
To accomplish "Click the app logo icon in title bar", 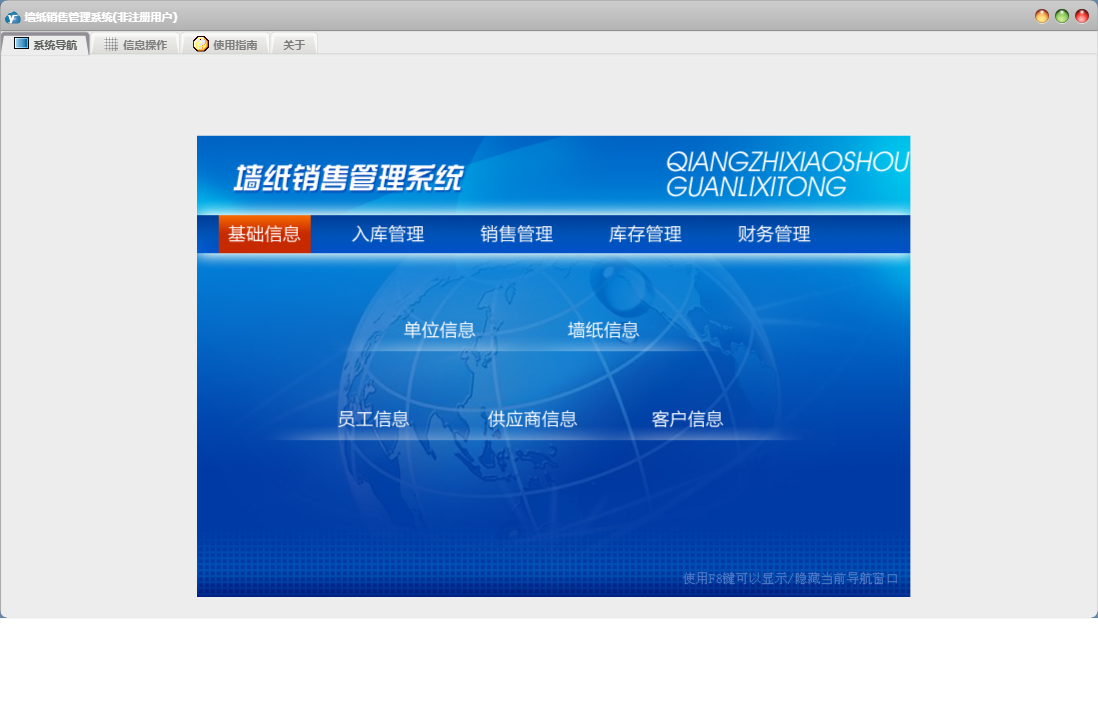I will (12, 17).
